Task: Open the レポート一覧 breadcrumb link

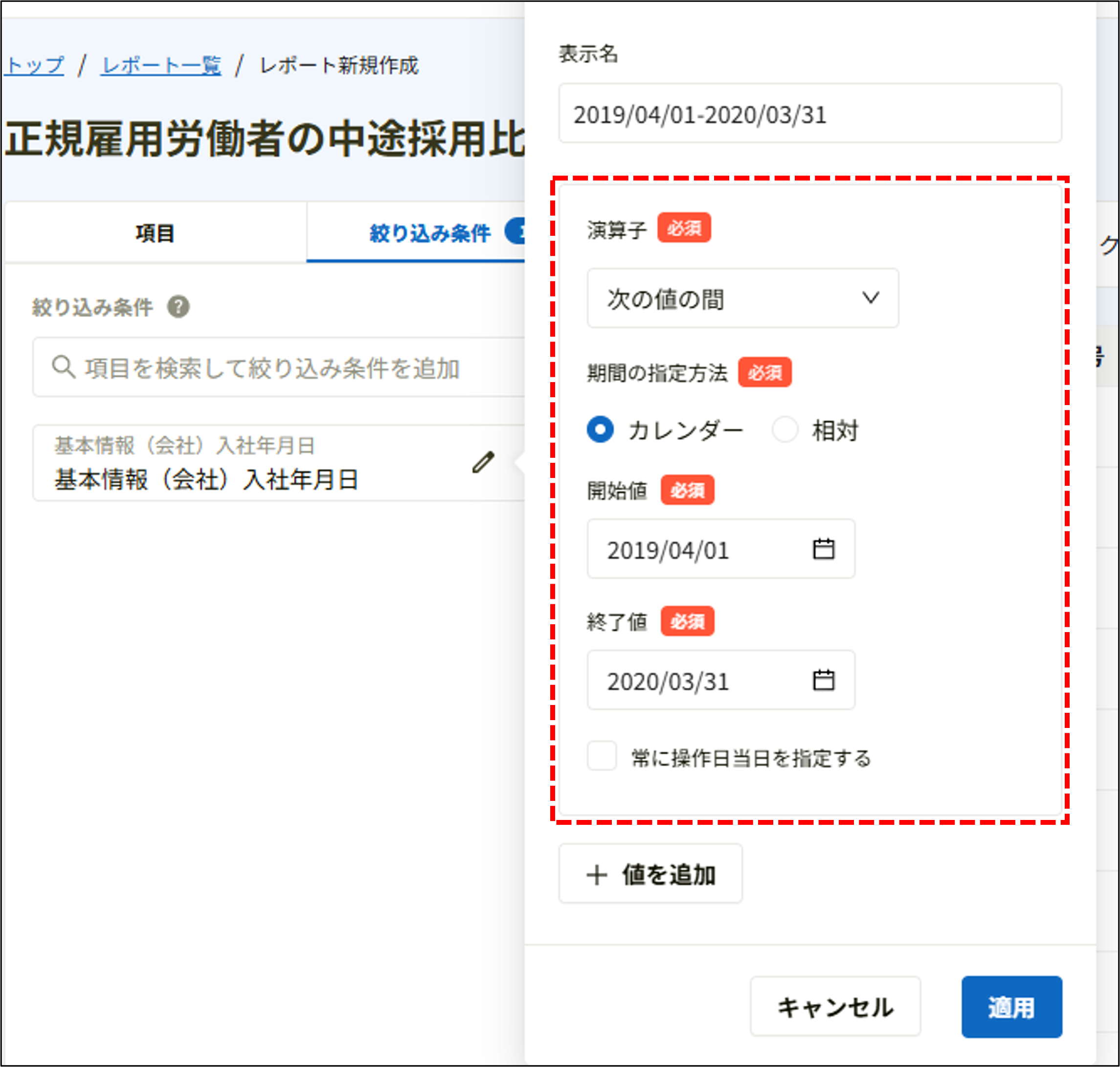Action: pos(161,64)
